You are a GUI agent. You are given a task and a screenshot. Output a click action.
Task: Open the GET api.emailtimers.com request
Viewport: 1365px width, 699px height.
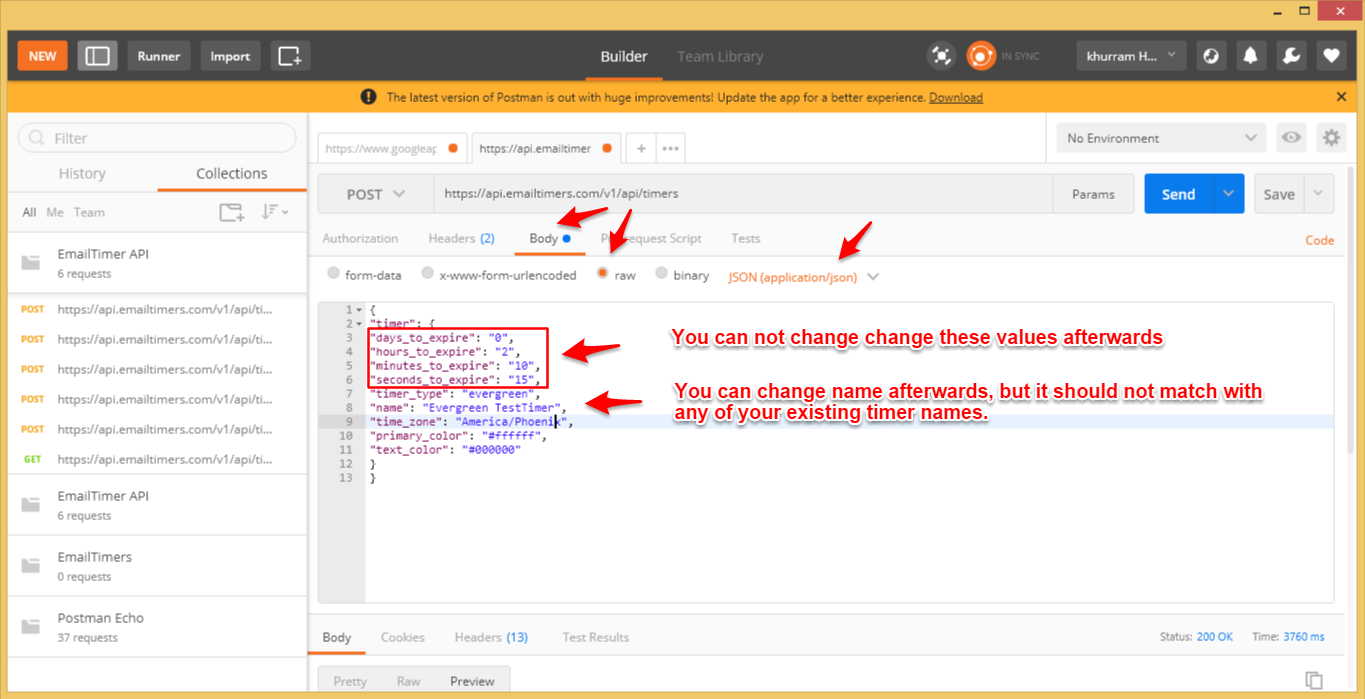click(x=157, y=459)
